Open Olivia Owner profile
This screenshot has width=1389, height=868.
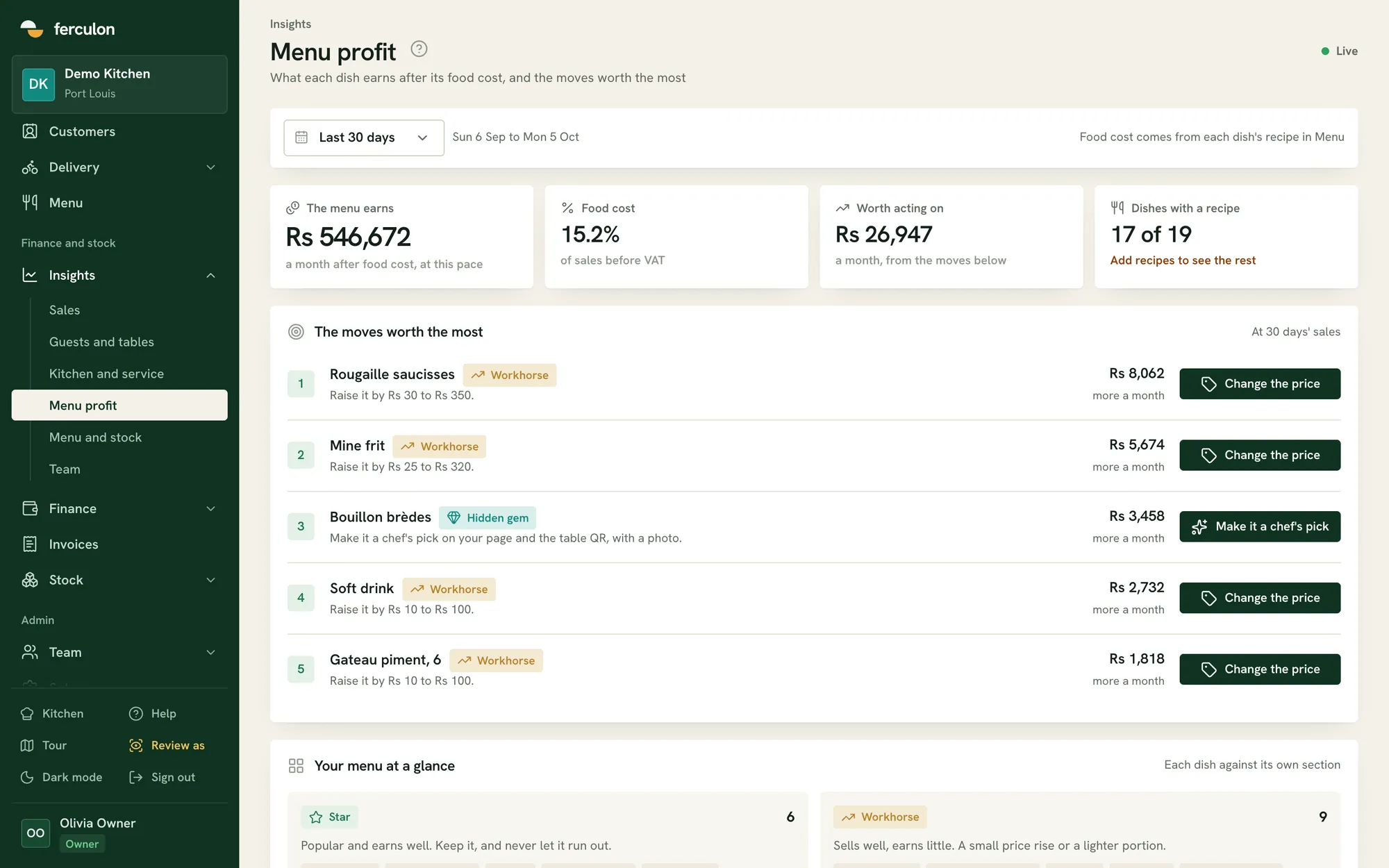coord(119,833)
